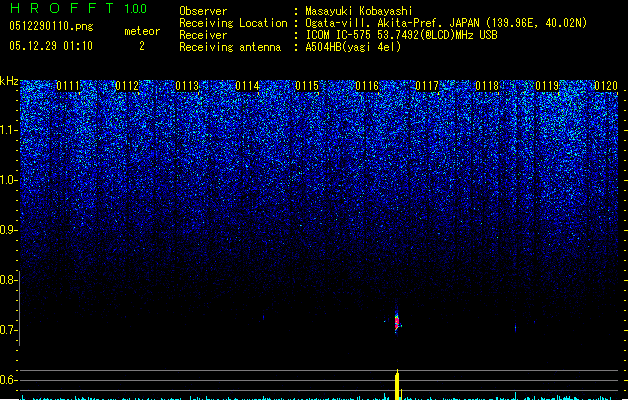Click the 0.6 kHz axis label
Viewport: 629px width, 400px height.
(8, 380)
